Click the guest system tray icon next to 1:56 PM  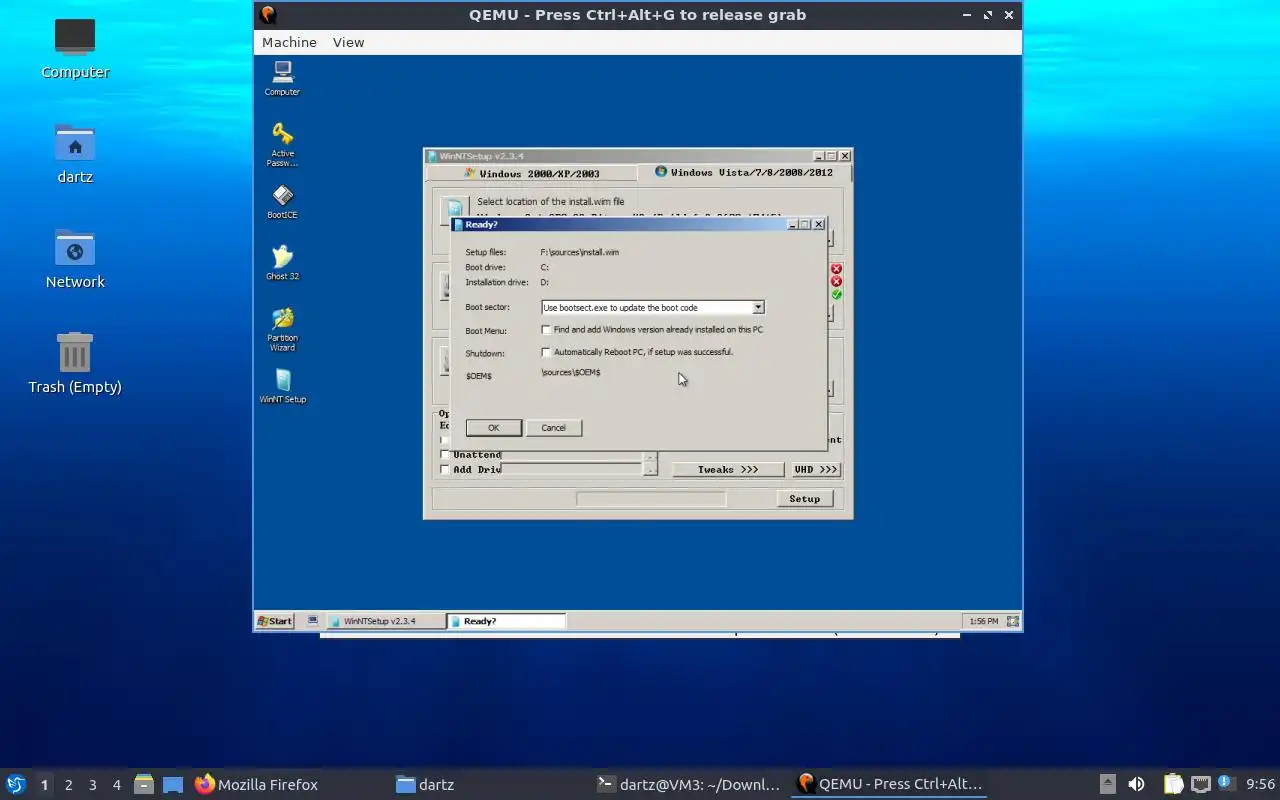click(x=1012, y=621)
